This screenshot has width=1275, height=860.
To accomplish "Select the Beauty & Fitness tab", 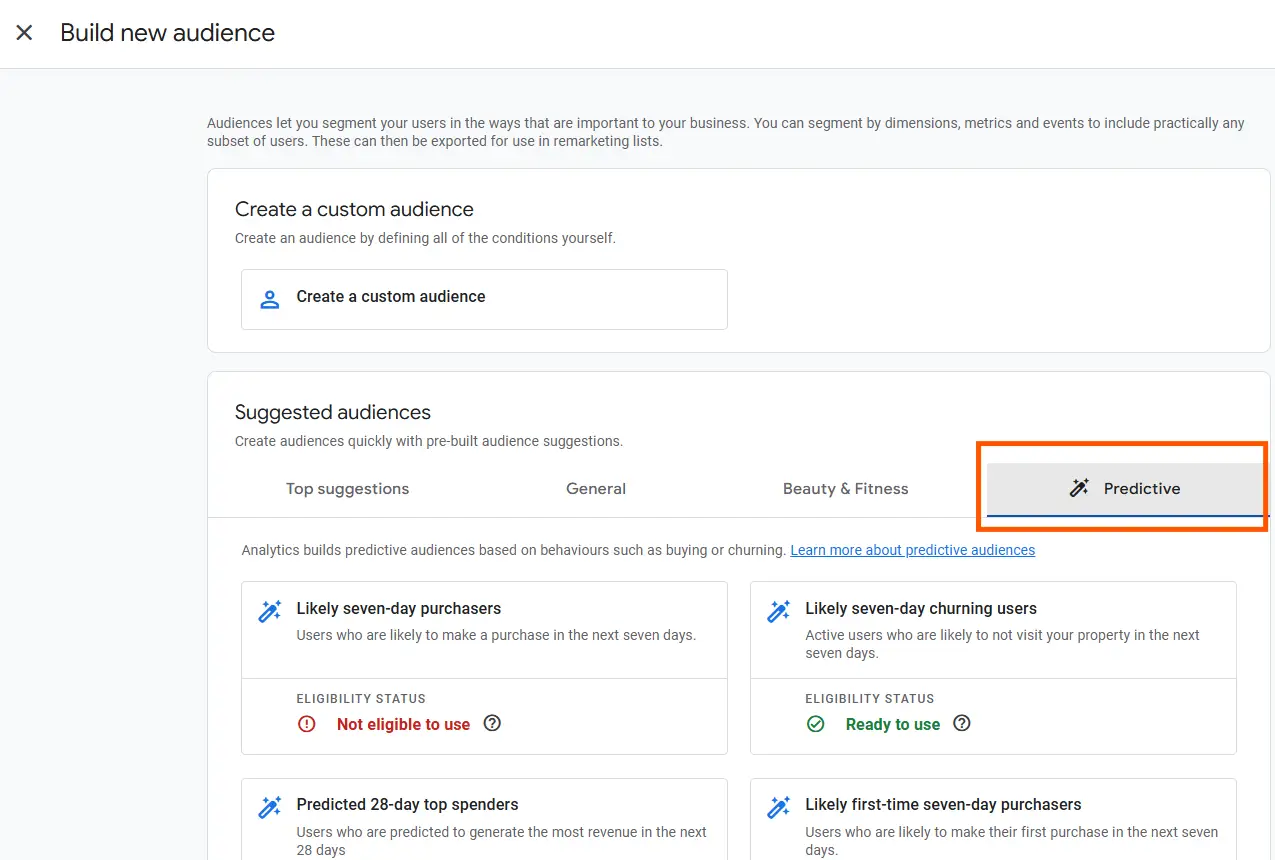I will click(845, 489).
